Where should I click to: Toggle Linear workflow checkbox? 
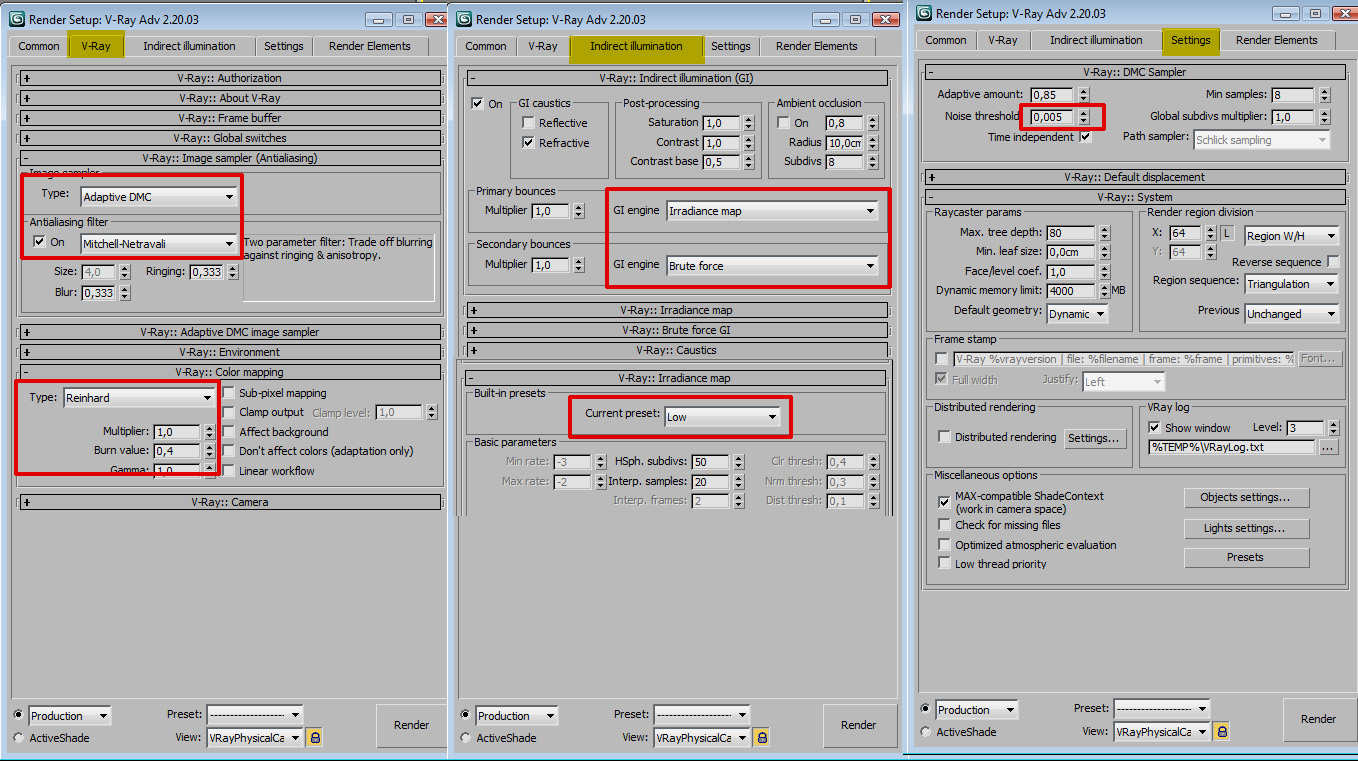[229, 471]
